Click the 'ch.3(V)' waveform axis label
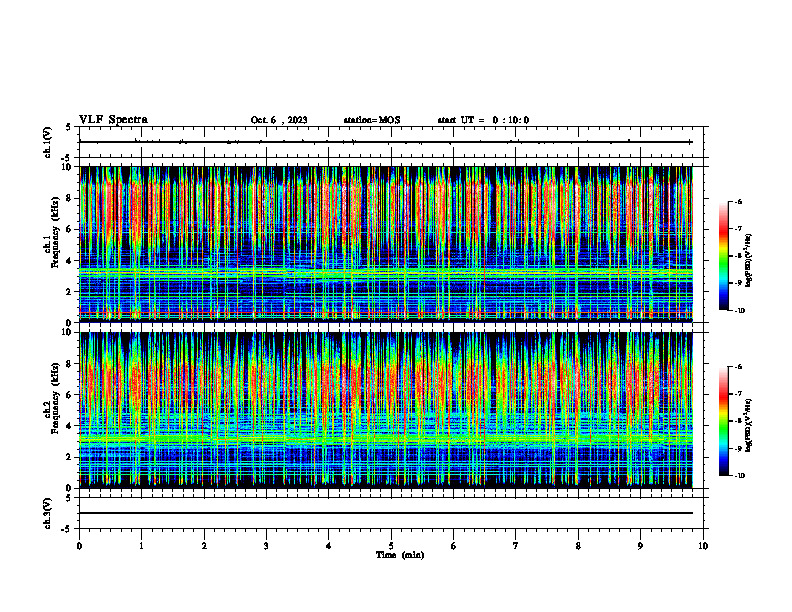792x612 pixels. coord(48,513)
